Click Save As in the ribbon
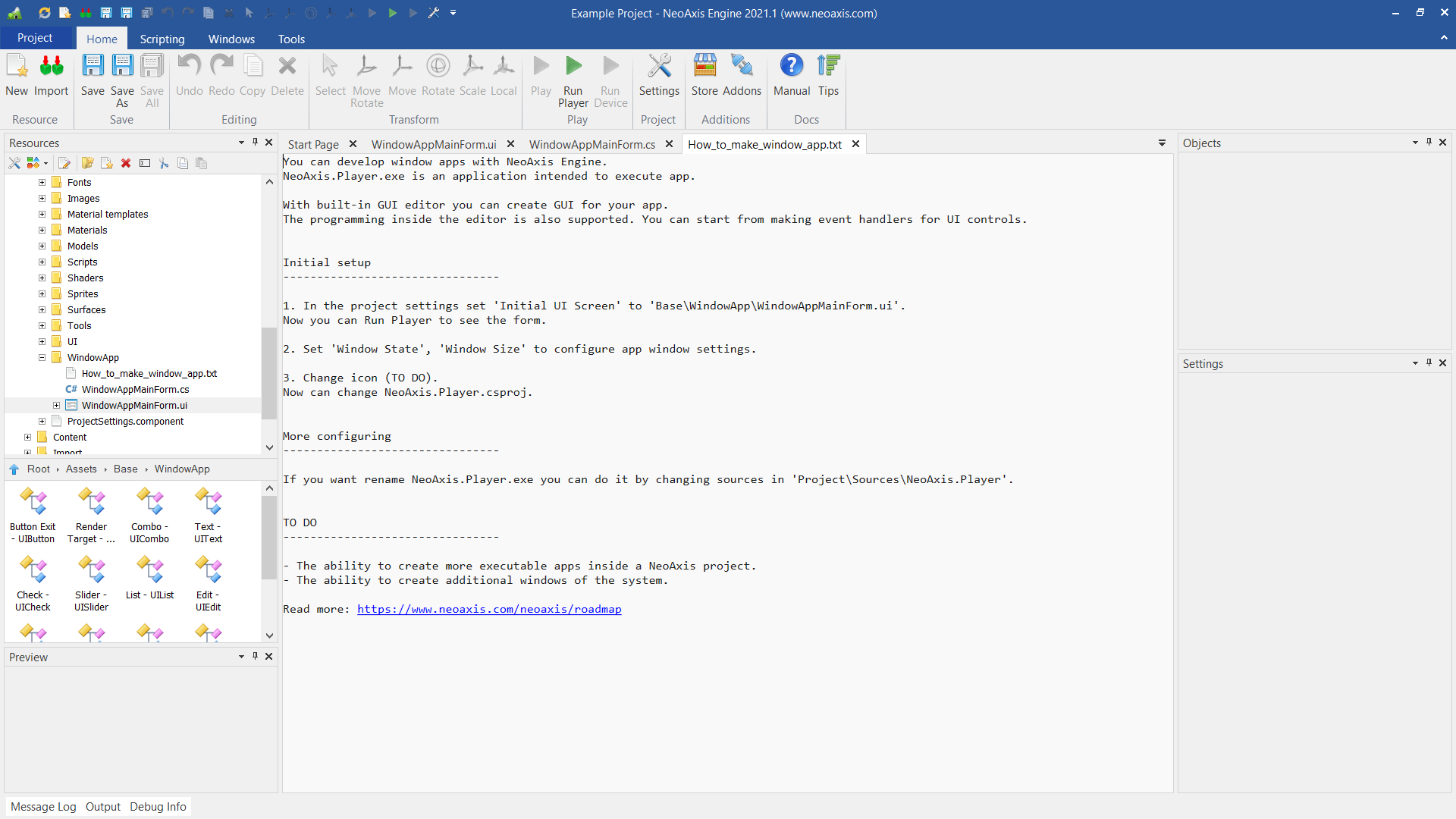Screen dimensions: 1456x819 [x=122, y=67]
